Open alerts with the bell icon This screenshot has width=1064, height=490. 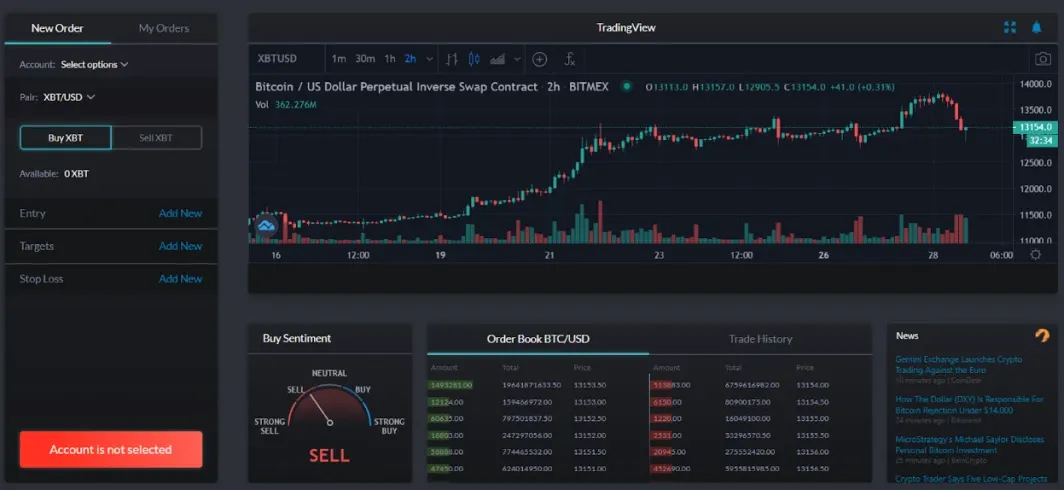tap(1036, 27)
